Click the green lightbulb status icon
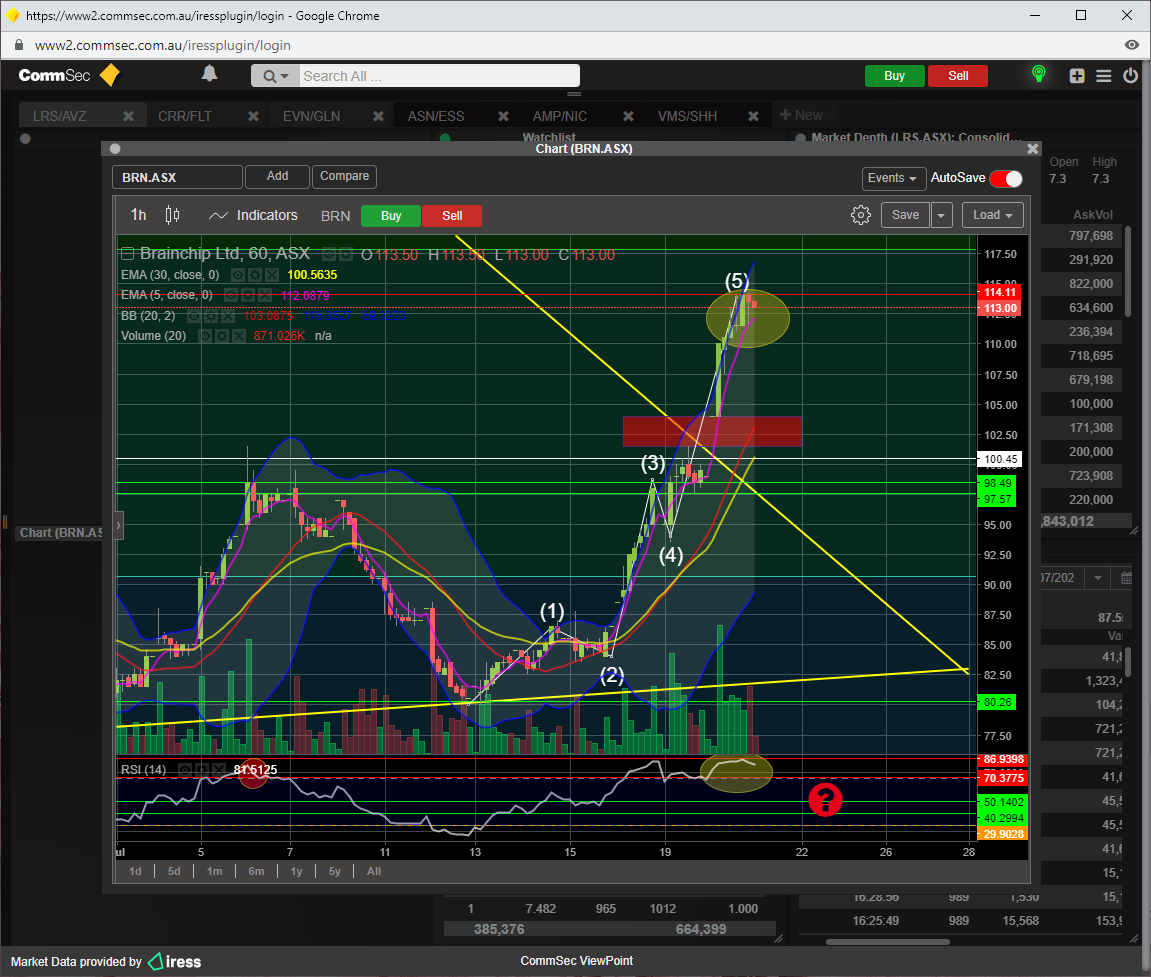Image resolution: width=1151 pixels, height=977 pixels. point(1039,75)
